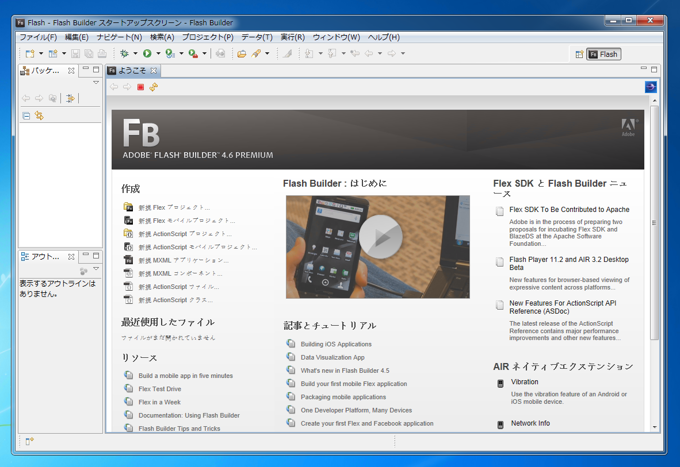Viewport: 680px width, 467px height.
Task: Close the ようこそ welcome tab
Action: tap(154, 71)
